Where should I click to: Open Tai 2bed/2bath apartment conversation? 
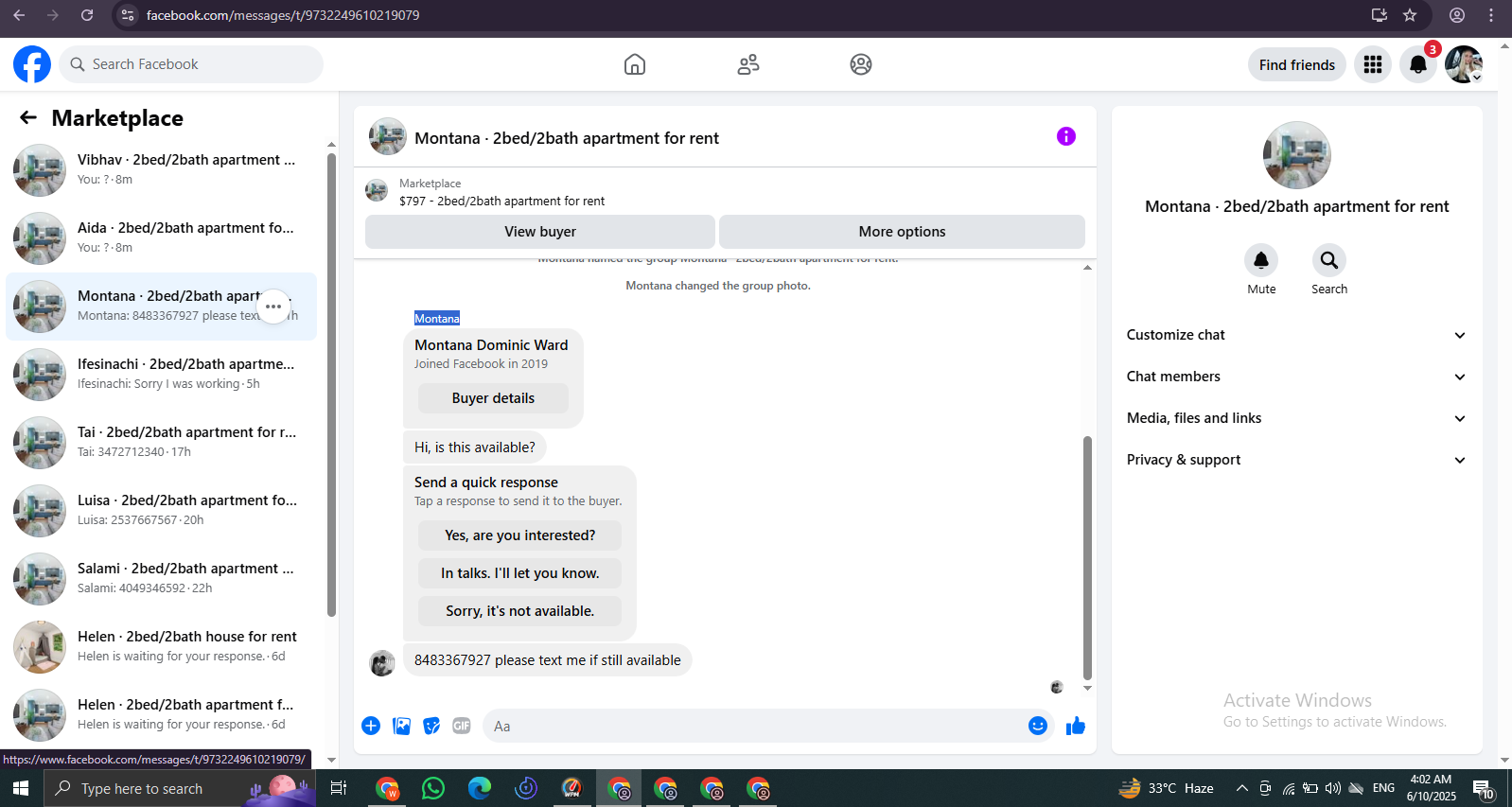click(161, 443)
